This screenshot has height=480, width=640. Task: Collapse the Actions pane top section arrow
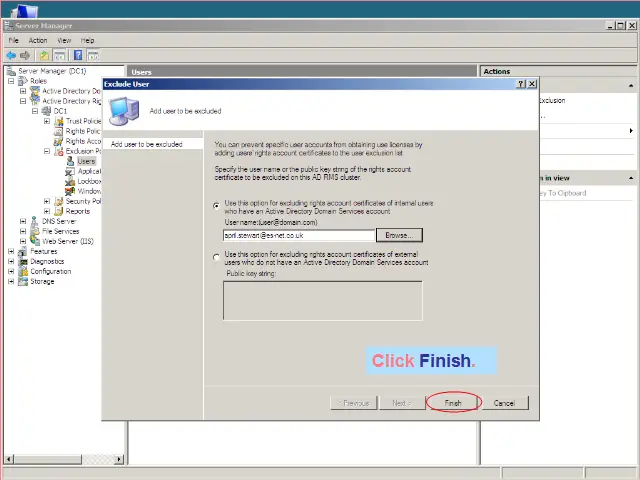631,85
